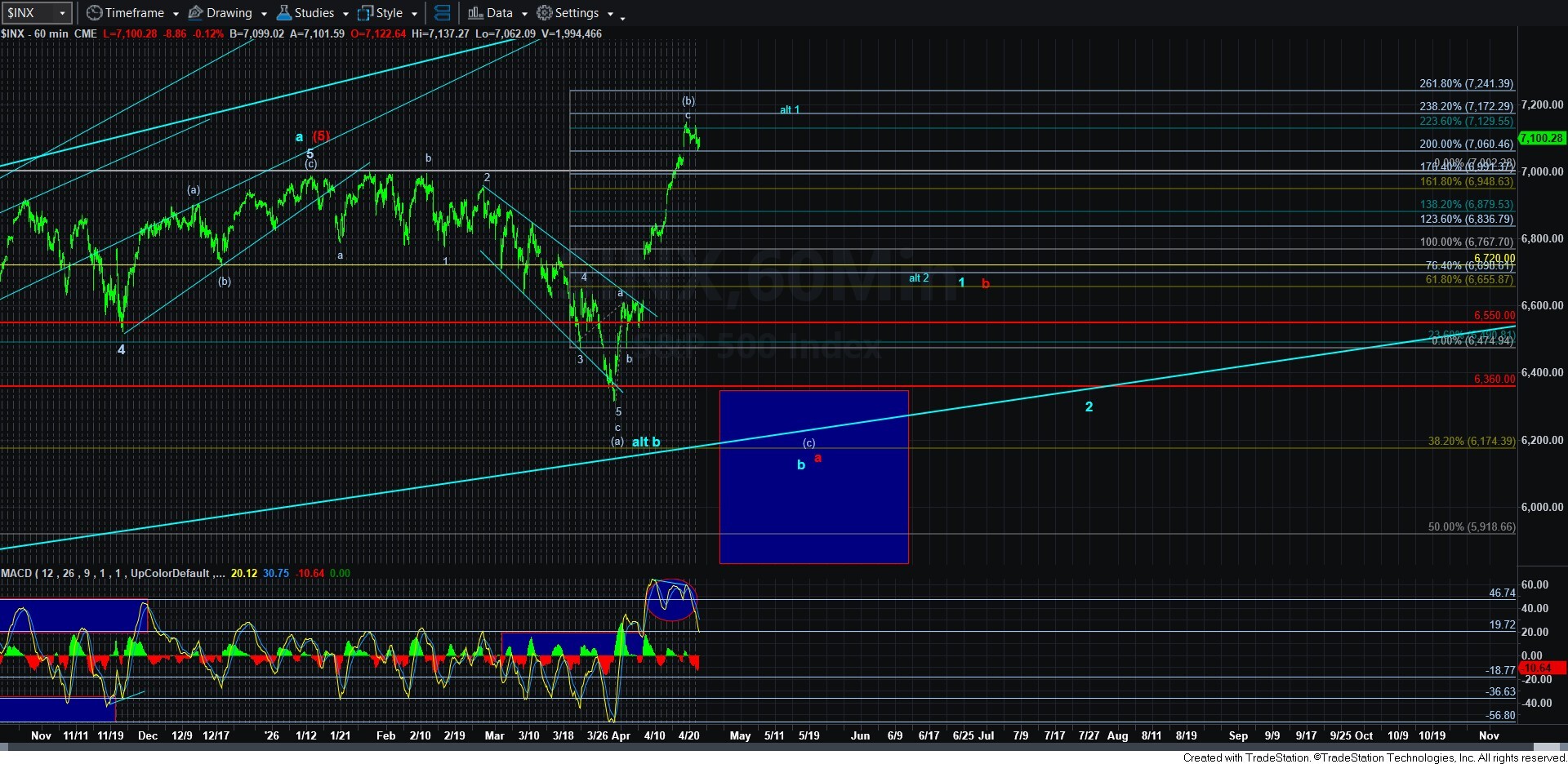Click the blue stacked panels icon

click(x=442, y=13)
